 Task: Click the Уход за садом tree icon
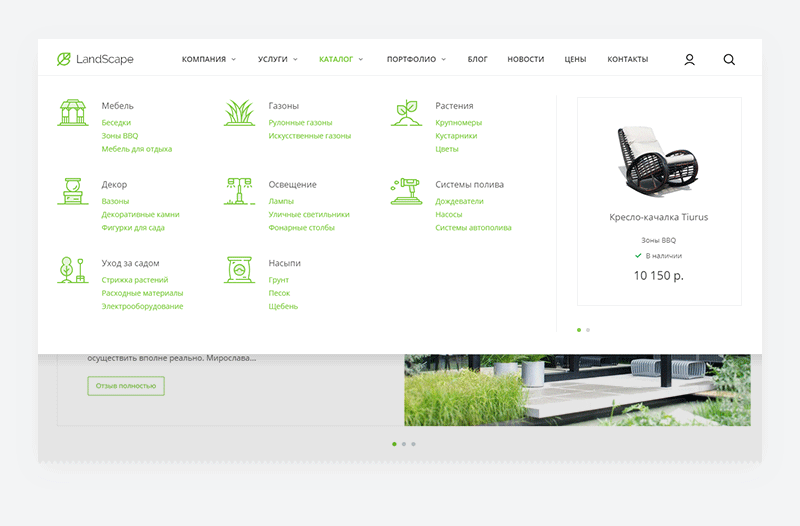click(x=72, y=270)
